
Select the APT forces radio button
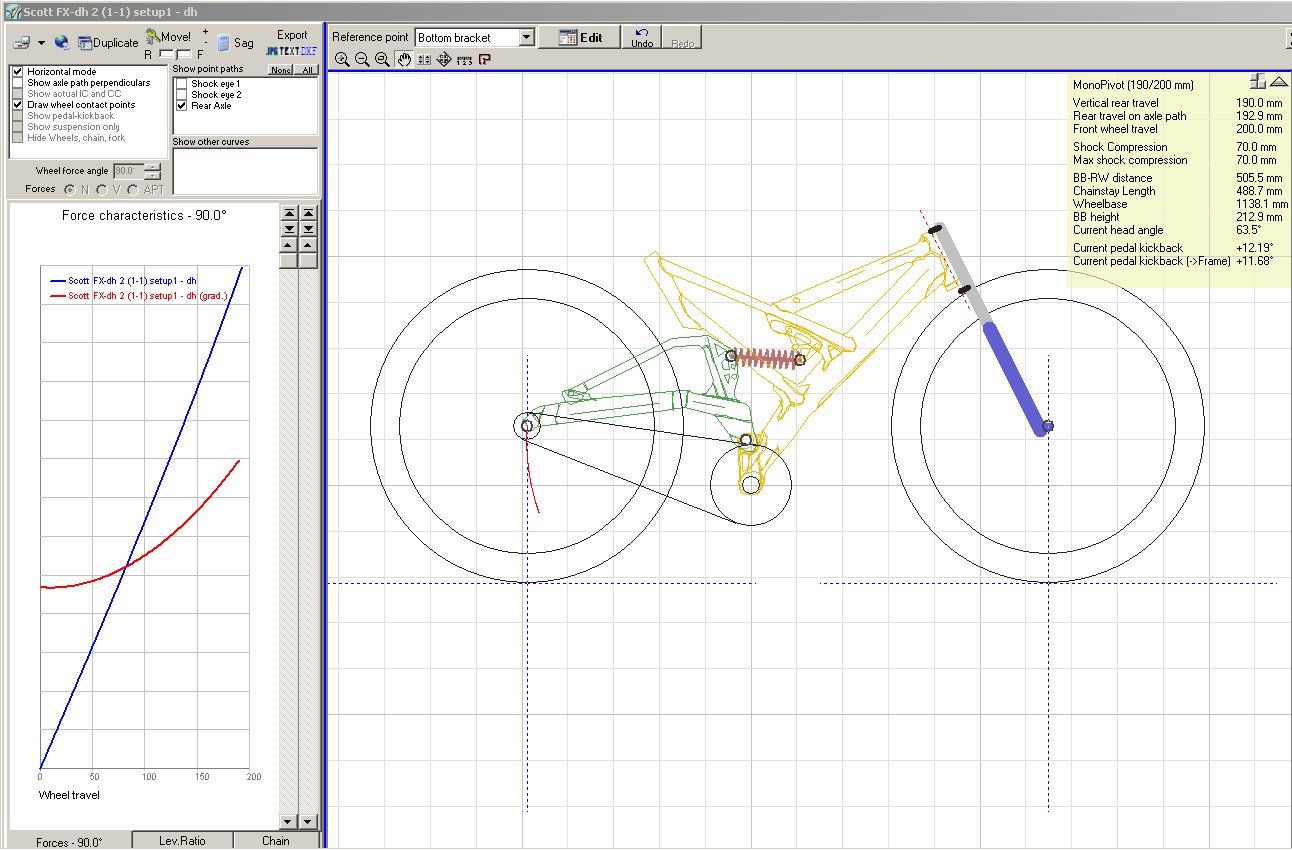click(132, 189)
